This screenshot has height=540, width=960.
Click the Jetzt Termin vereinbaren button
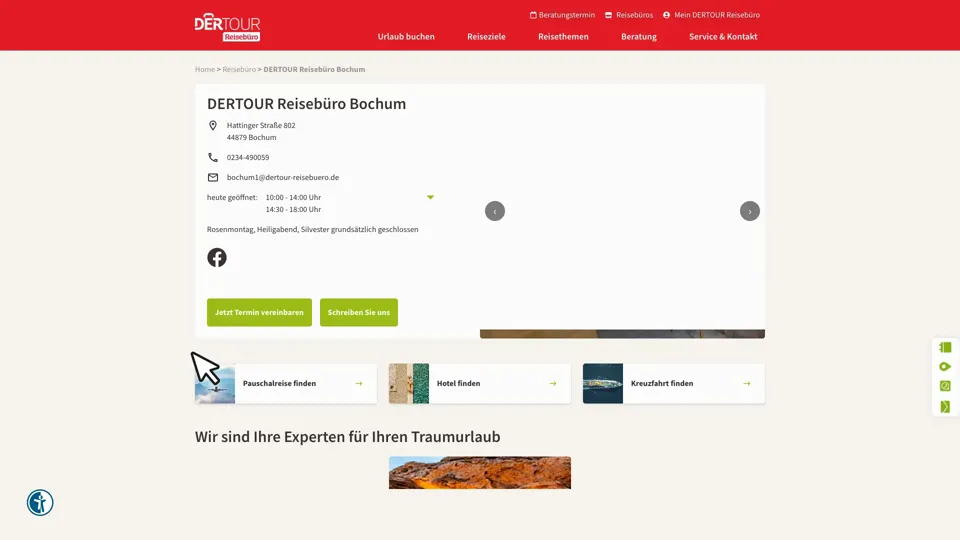tap(259, 312)
